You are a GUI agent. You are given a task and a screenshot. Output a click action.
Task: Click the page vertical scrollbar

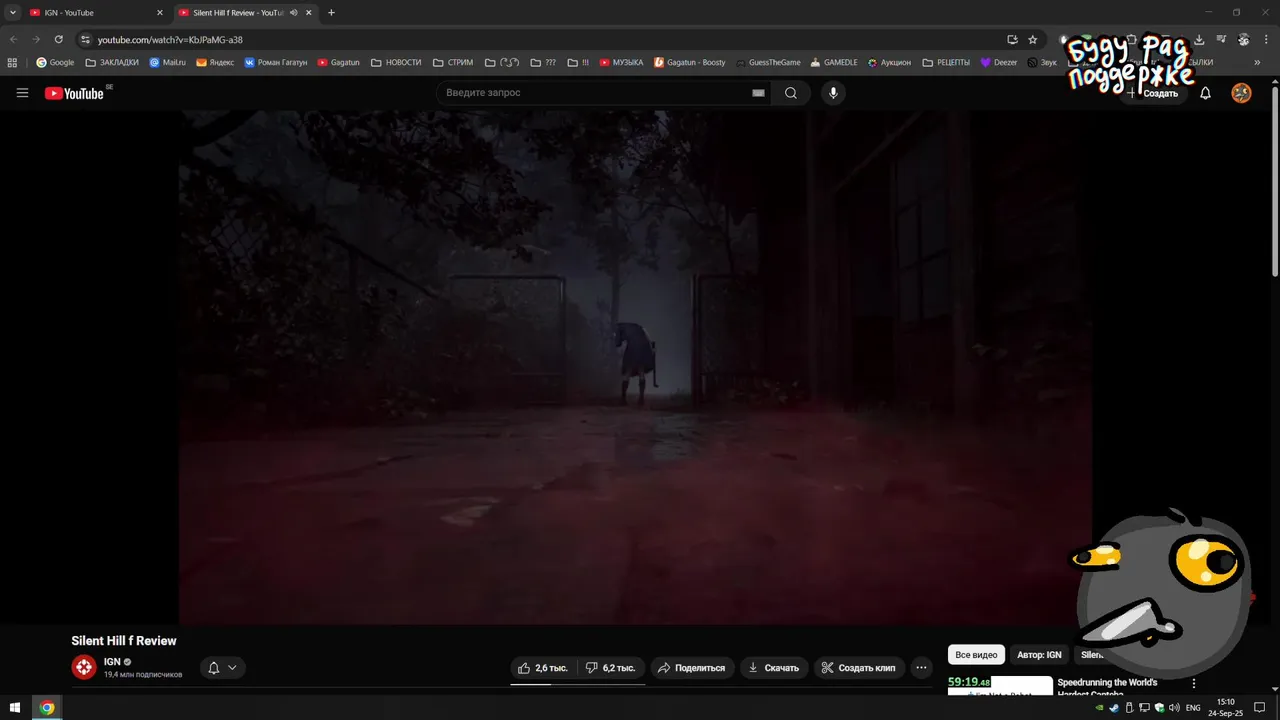pyautogui.click(x=1275, y=180)
